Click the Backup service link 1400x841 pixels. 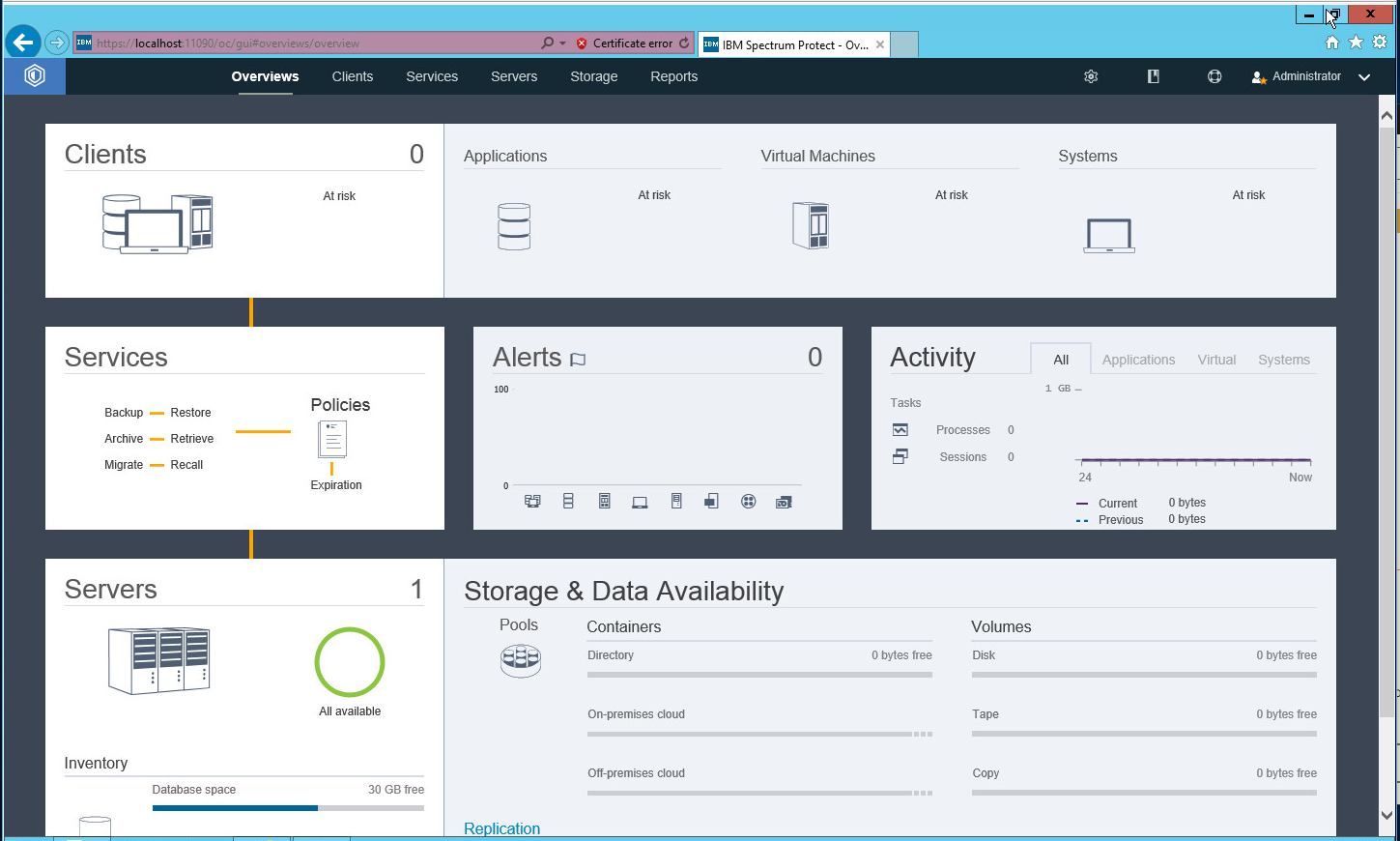pos(124,413)
